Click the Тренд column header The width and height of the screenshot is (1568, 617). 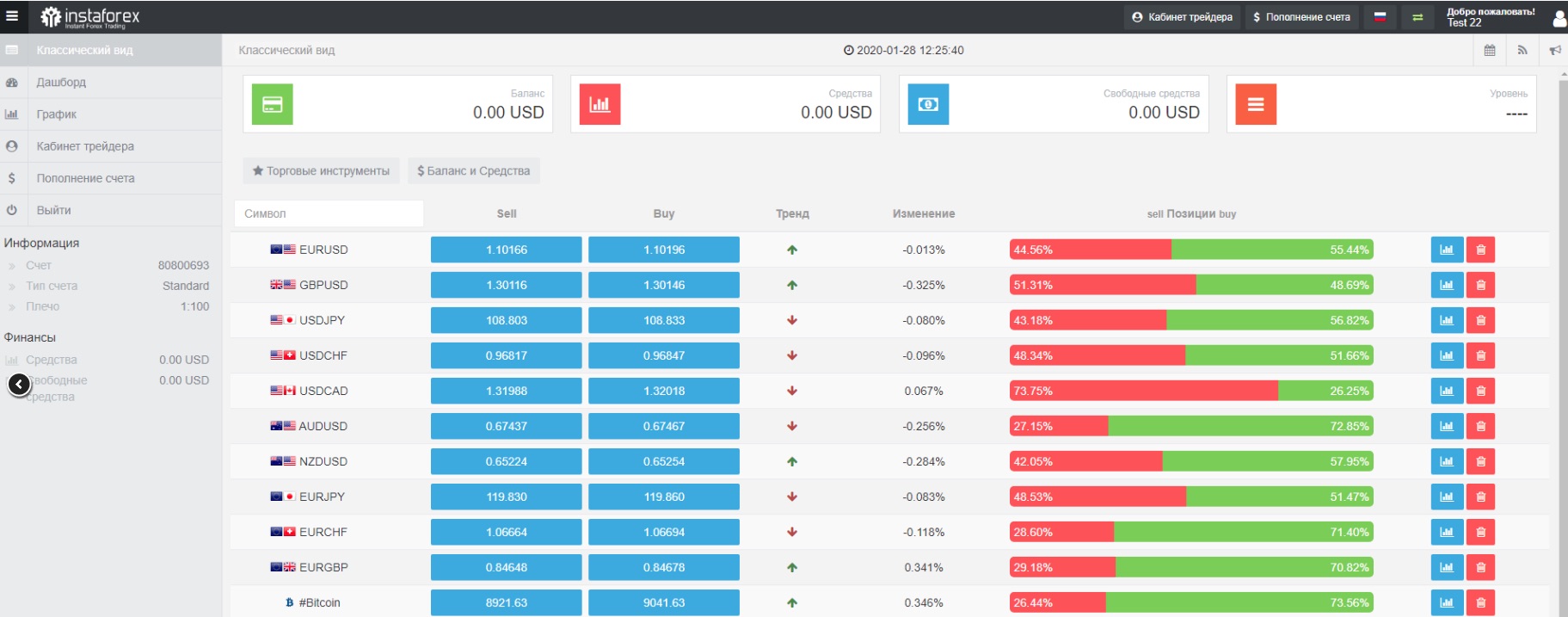coord(792,213)
